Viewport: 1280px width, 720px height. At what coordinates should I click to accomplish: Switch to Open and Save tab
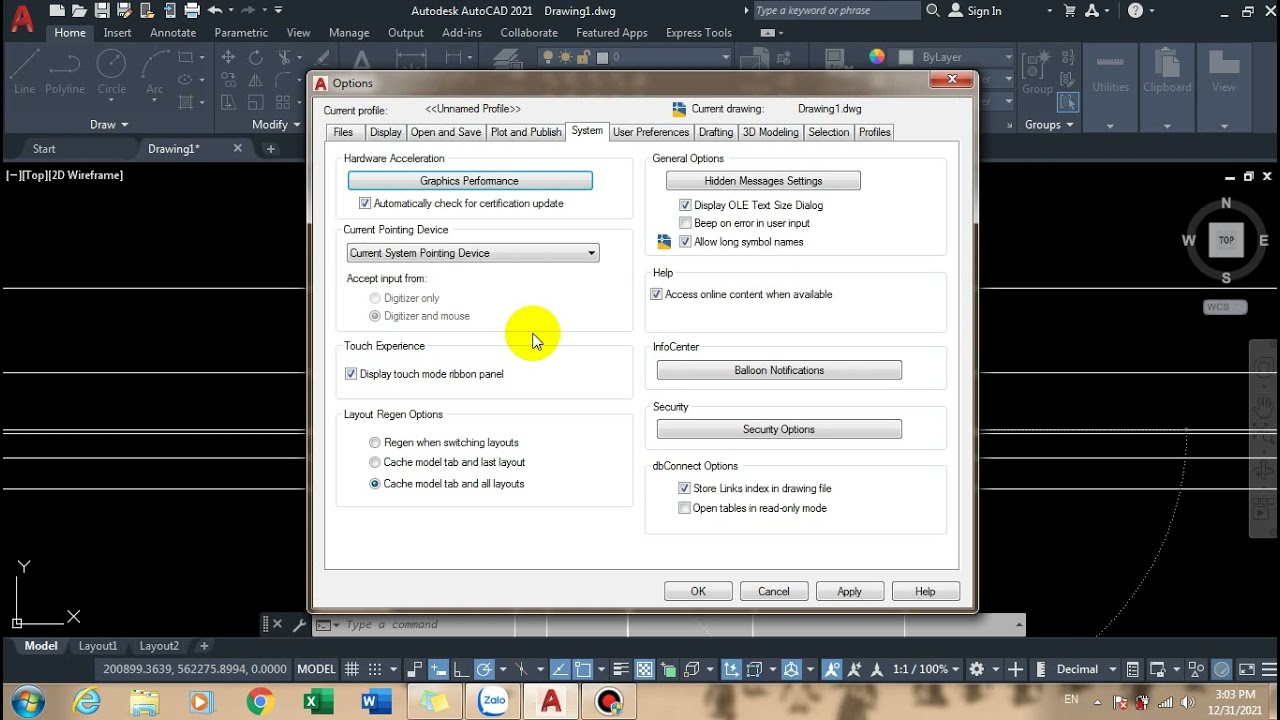446,132
